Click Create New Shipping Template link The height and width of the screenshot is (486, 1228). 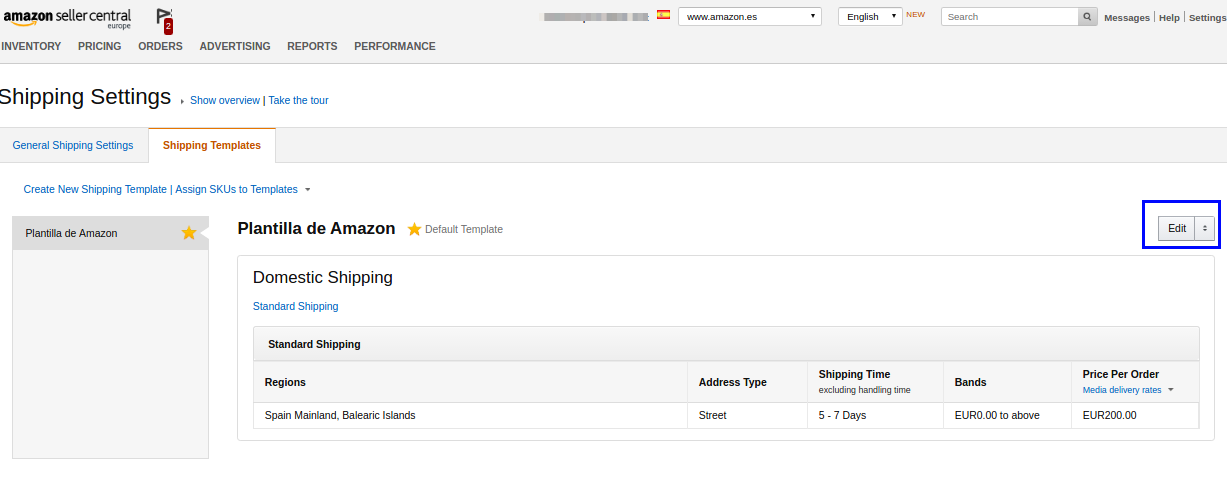coord(95,189)
